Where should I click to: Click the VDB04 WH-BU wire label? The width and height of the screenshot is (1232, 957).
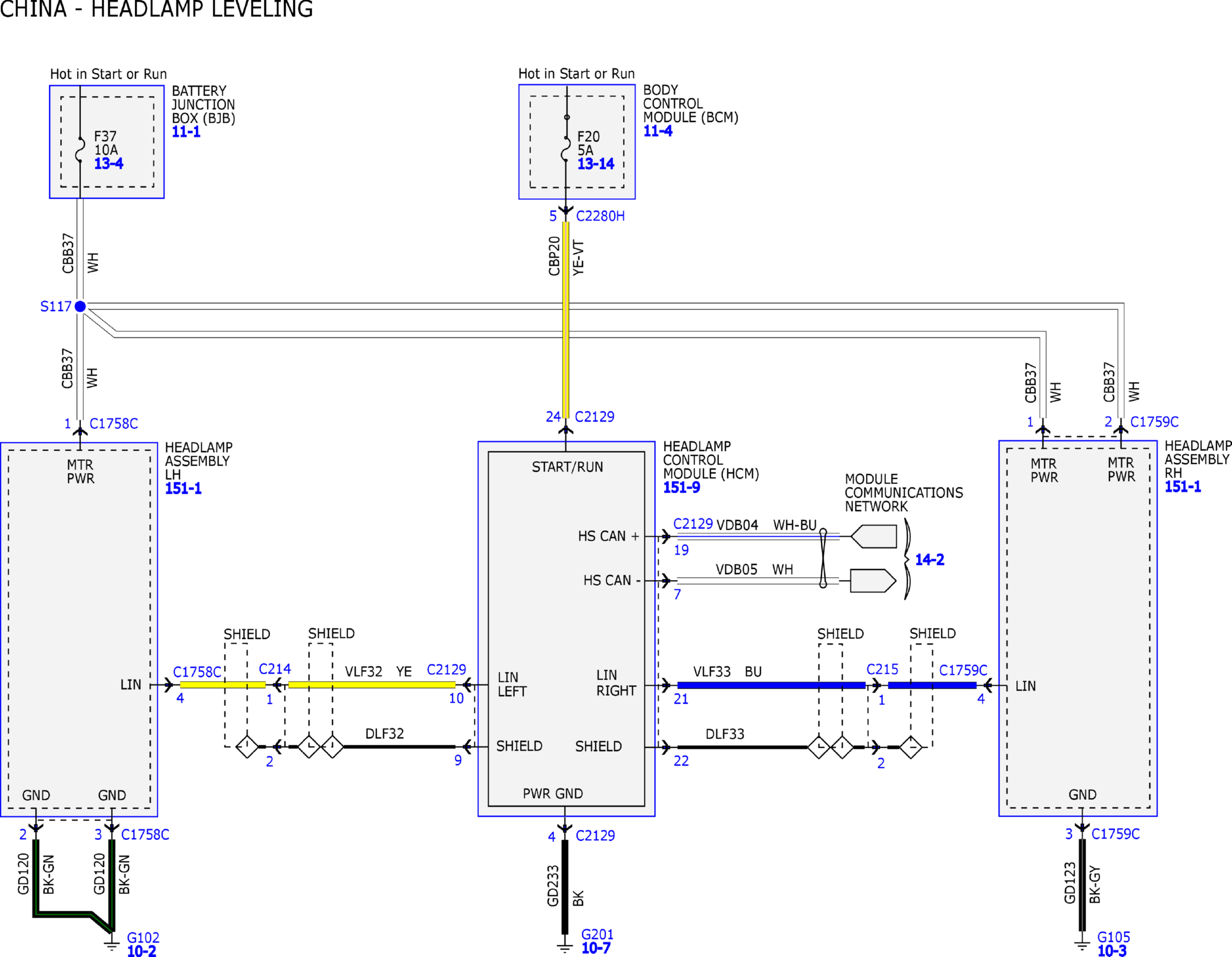tap(766, 525)
